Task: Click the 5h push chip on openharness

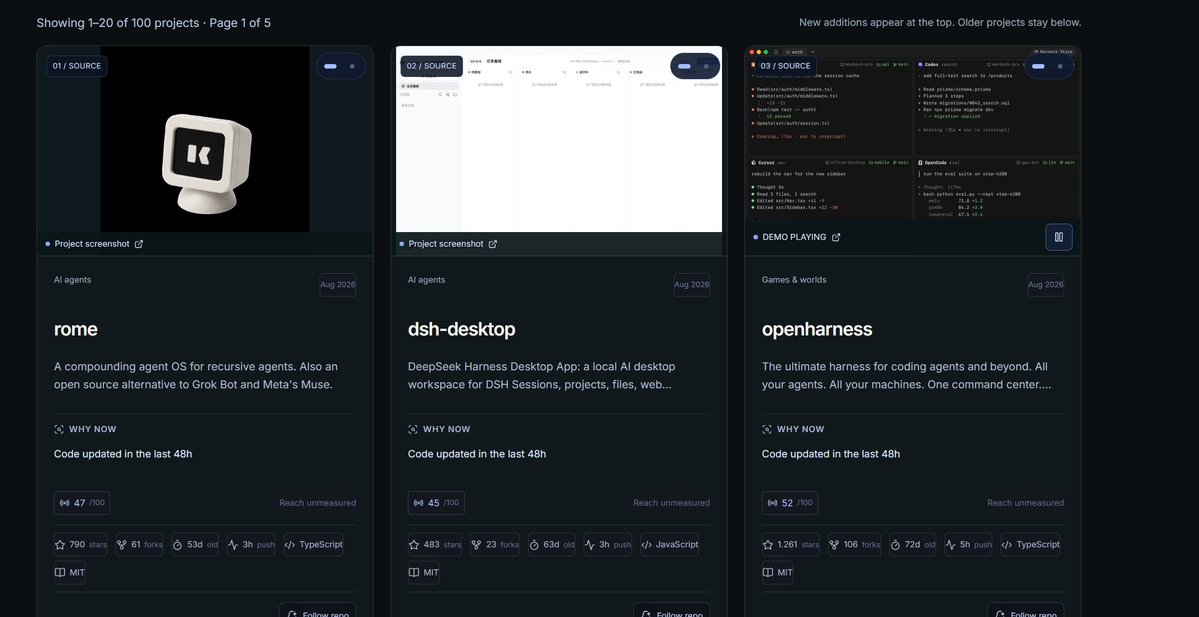Action: 968,544
